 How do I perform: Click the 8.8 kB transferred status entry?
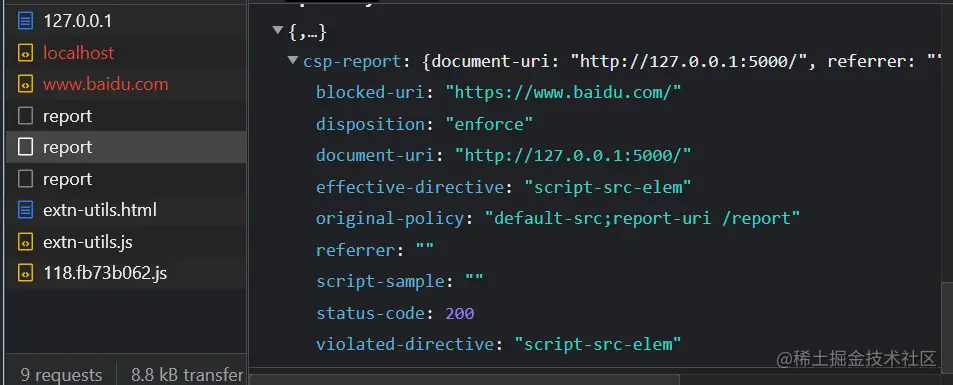(187, 375)
